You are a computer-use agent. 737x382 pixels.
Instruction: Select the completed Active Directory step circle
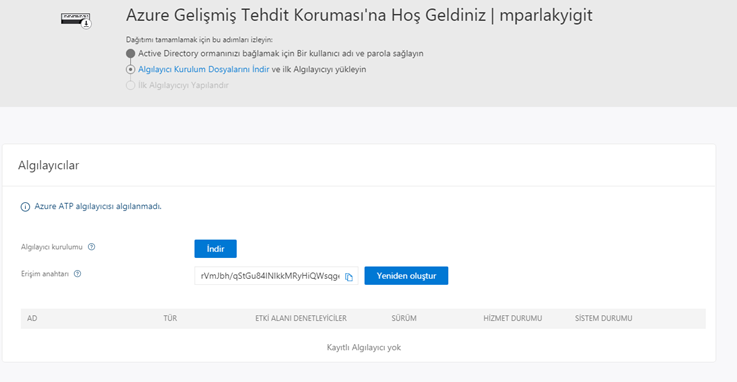pyautogui.click(x=131, y=54)
